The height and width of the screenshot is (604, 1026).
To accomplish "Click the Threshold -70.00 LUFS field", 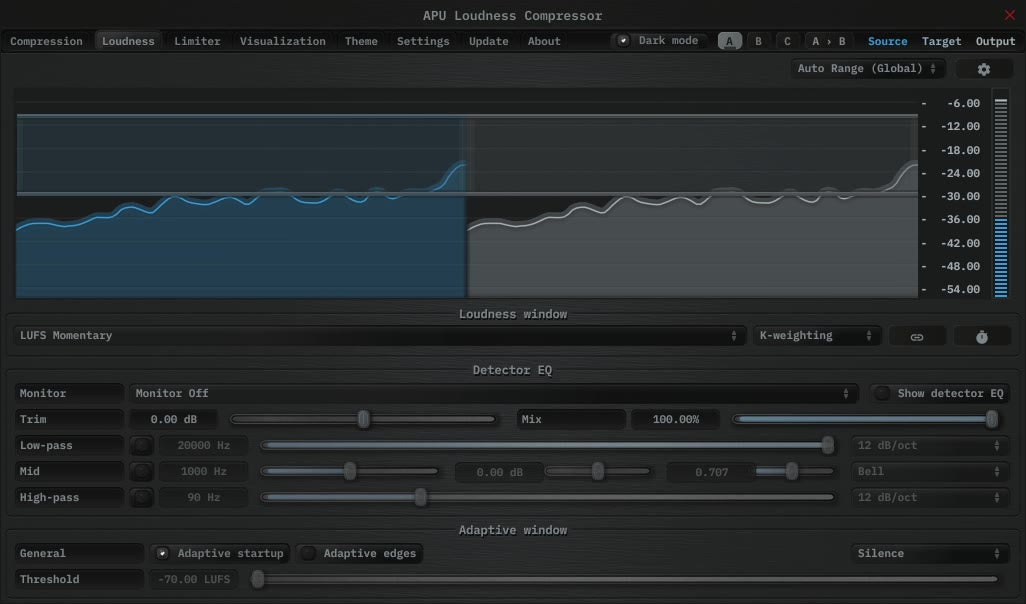I will pos(194,580).
